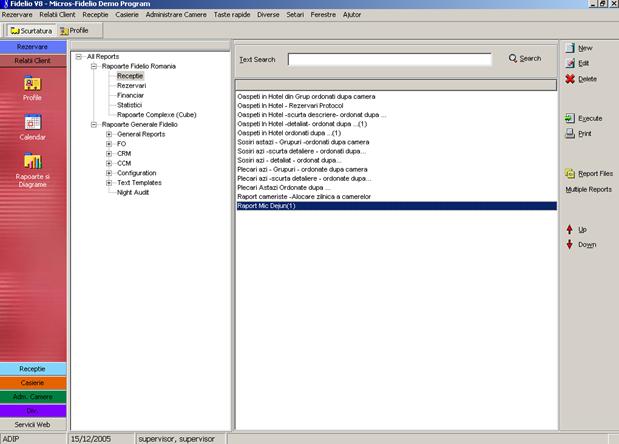The image size is (619, 444).
Task: Move the report up with Up arrow
Action: (x=569, y=230)
